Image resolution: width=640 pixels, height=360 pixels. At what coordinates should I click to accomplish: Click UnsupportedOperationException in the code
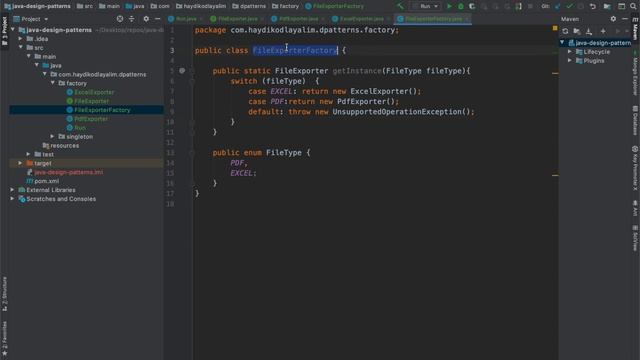click(x=397, y=112)
